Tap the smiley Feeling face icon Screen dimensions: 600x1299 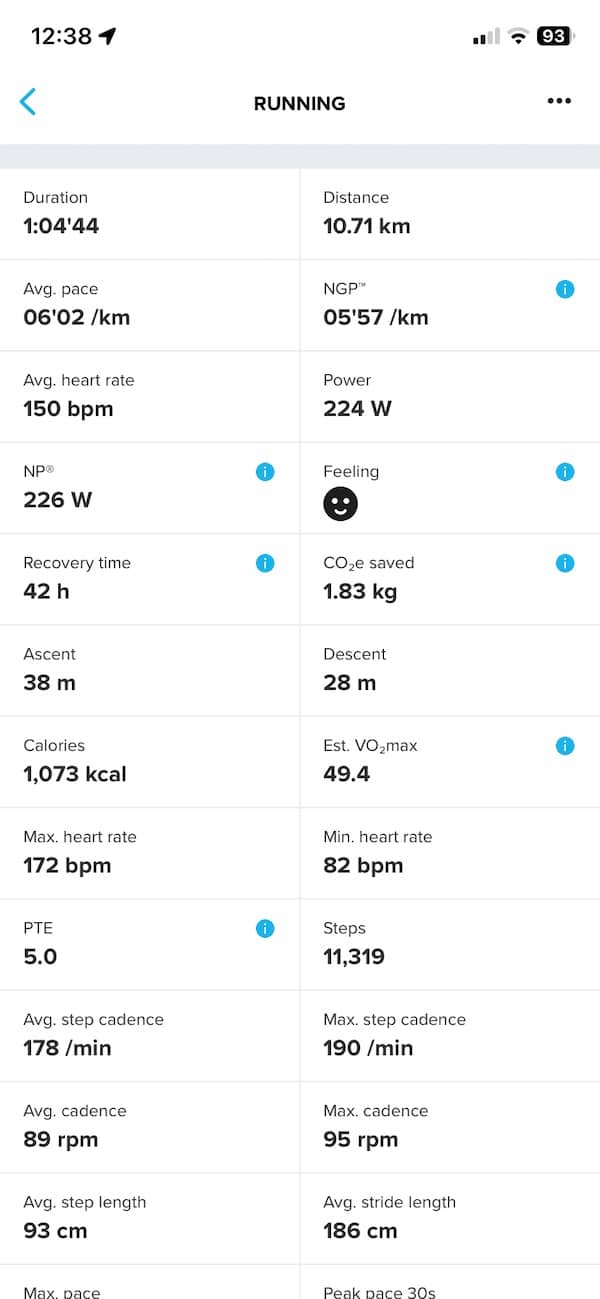(340, 504)
